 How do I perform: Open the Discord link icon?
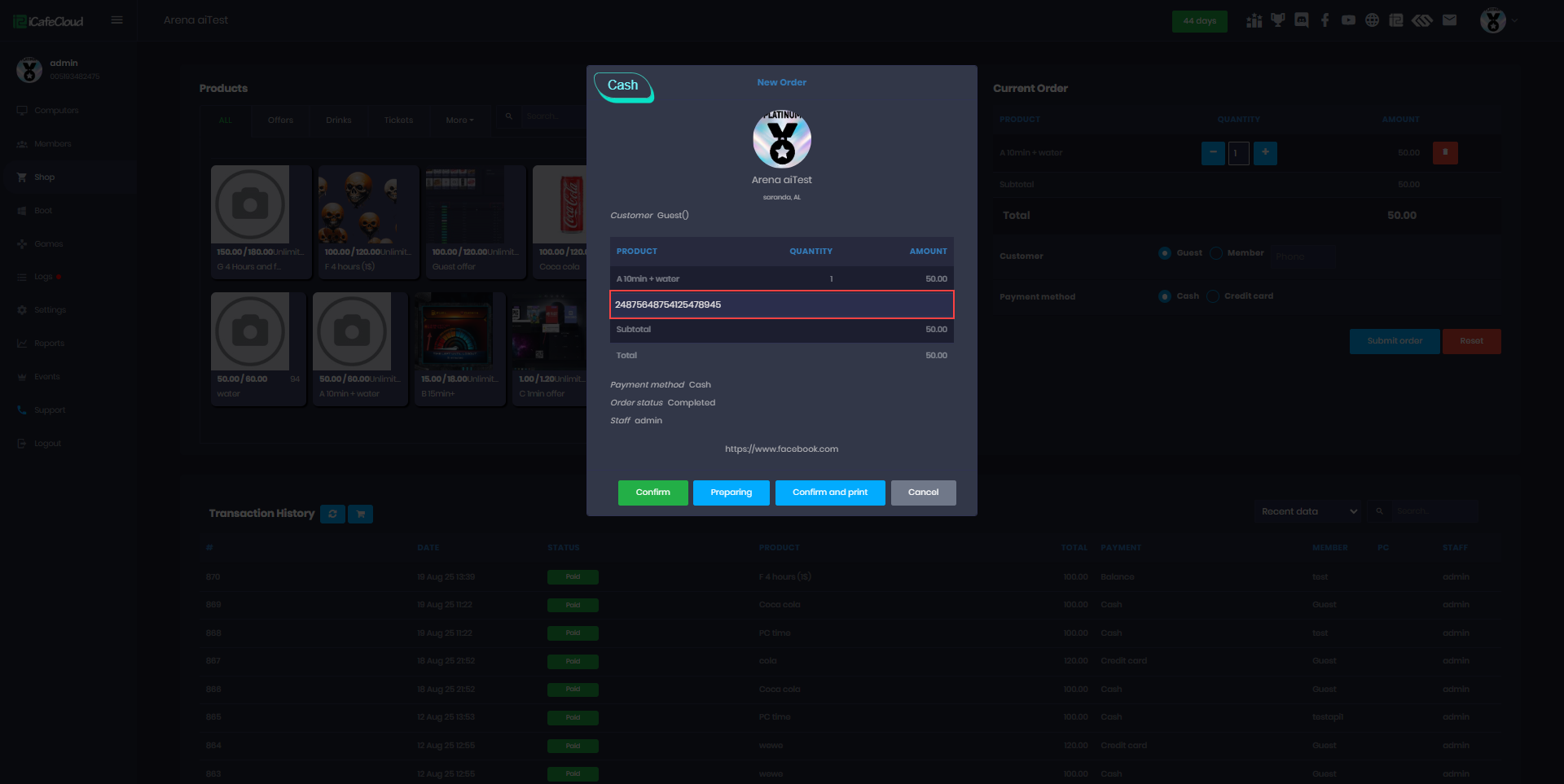click(x=1302, y=20)
